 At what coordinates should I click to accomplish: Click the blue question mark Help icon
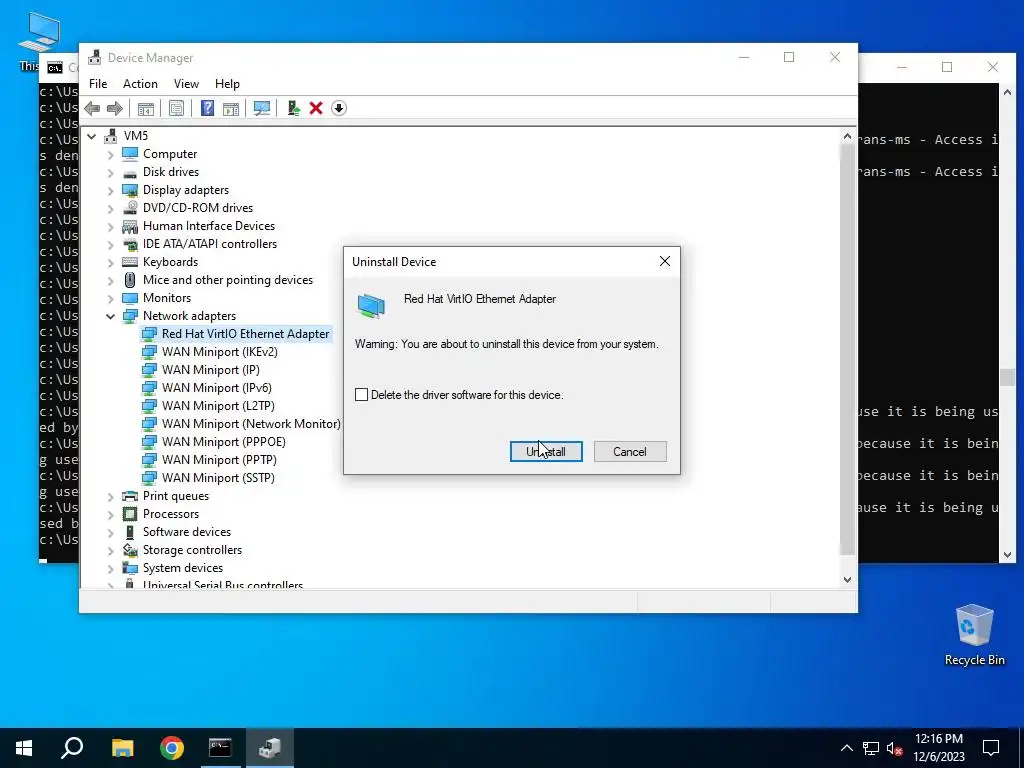click(x=207, y=108)
